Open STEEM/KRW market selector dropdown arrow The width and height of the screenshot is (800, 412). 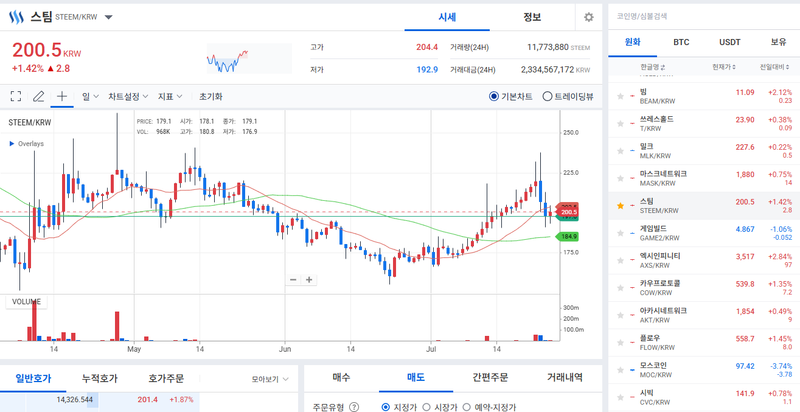109,17
